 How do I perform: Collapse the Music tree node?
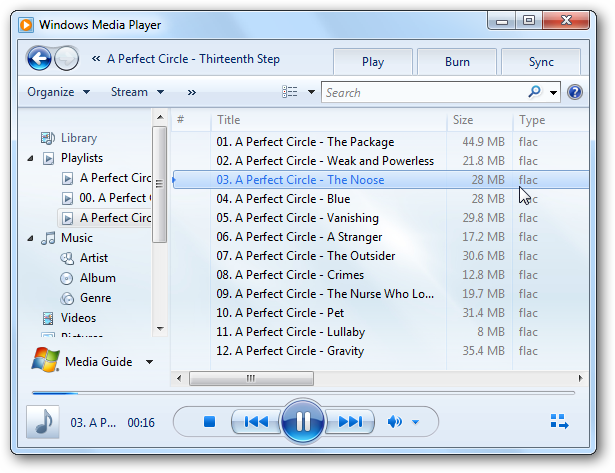coord(30,238)
